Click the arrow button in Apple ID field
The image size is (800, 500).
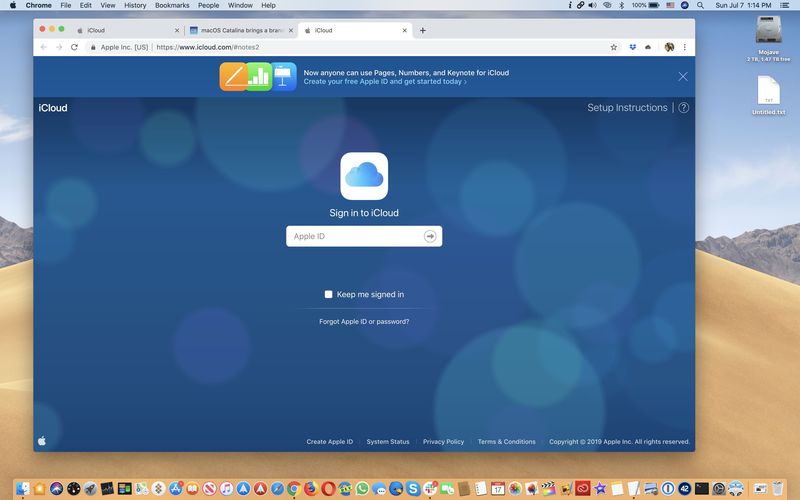(430, 236)
